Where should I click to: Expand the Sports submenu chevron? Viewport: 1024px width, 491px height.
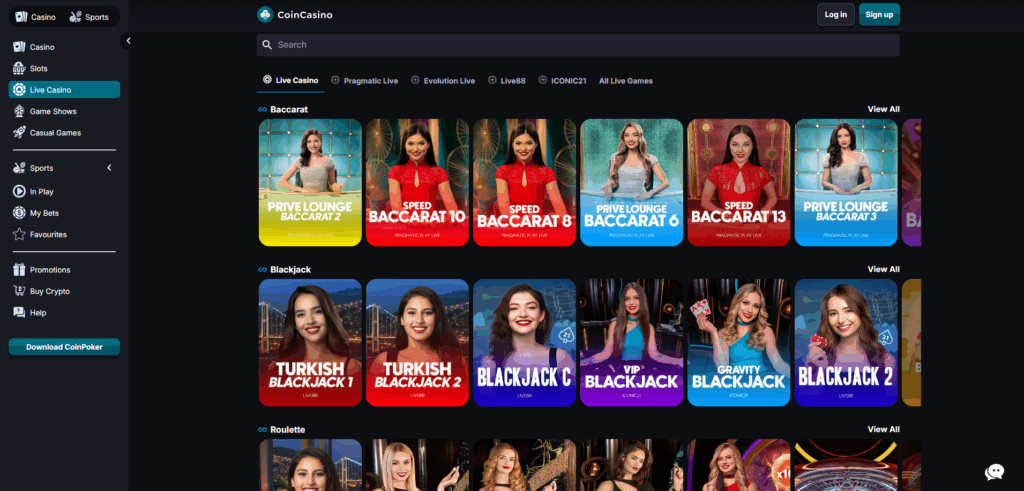tap(109, 168)
